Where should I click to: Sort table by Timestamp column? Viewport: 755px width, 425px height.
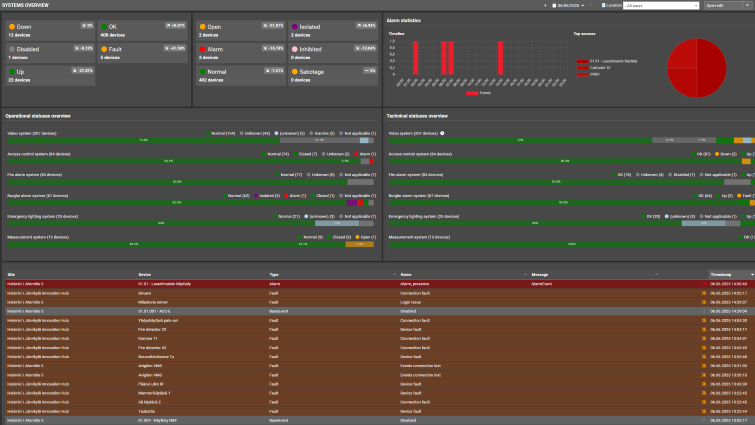(x=721, y=274)
